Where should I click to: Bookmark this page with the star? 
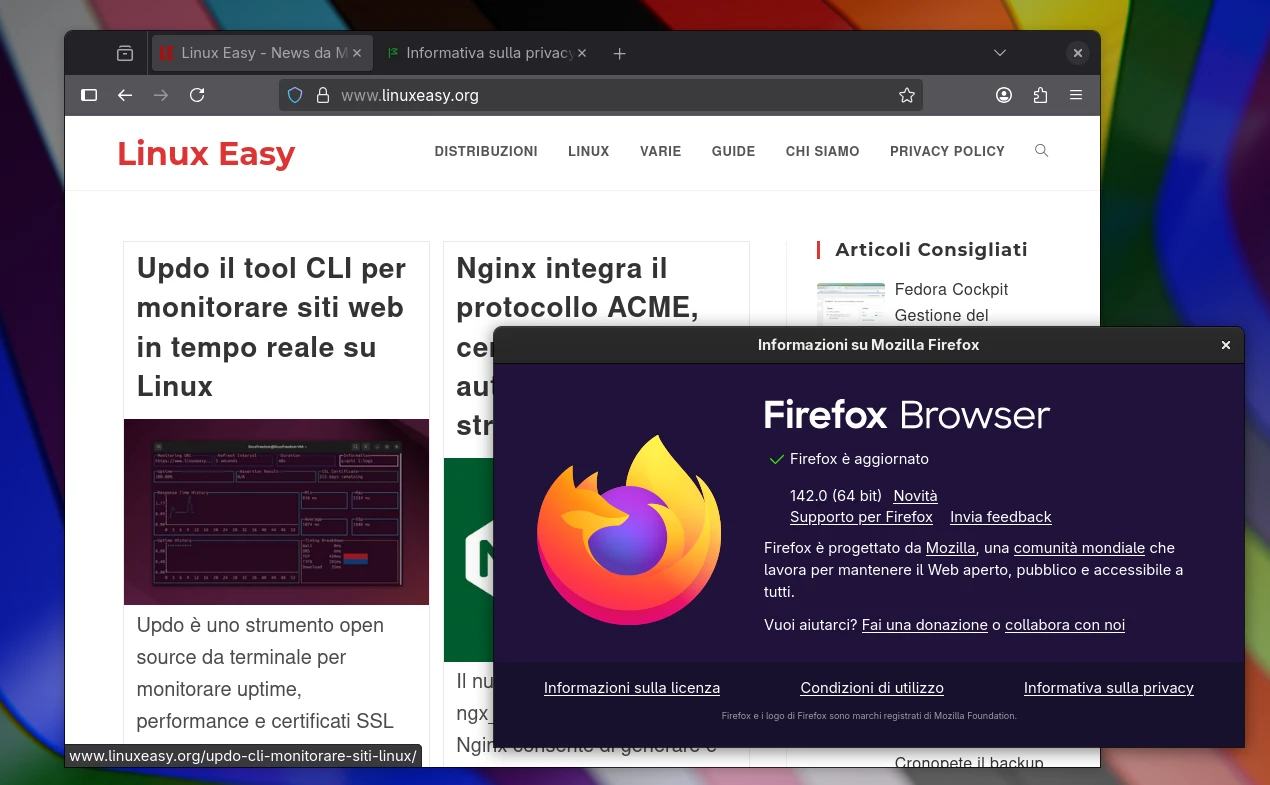(x=906, y=95)
